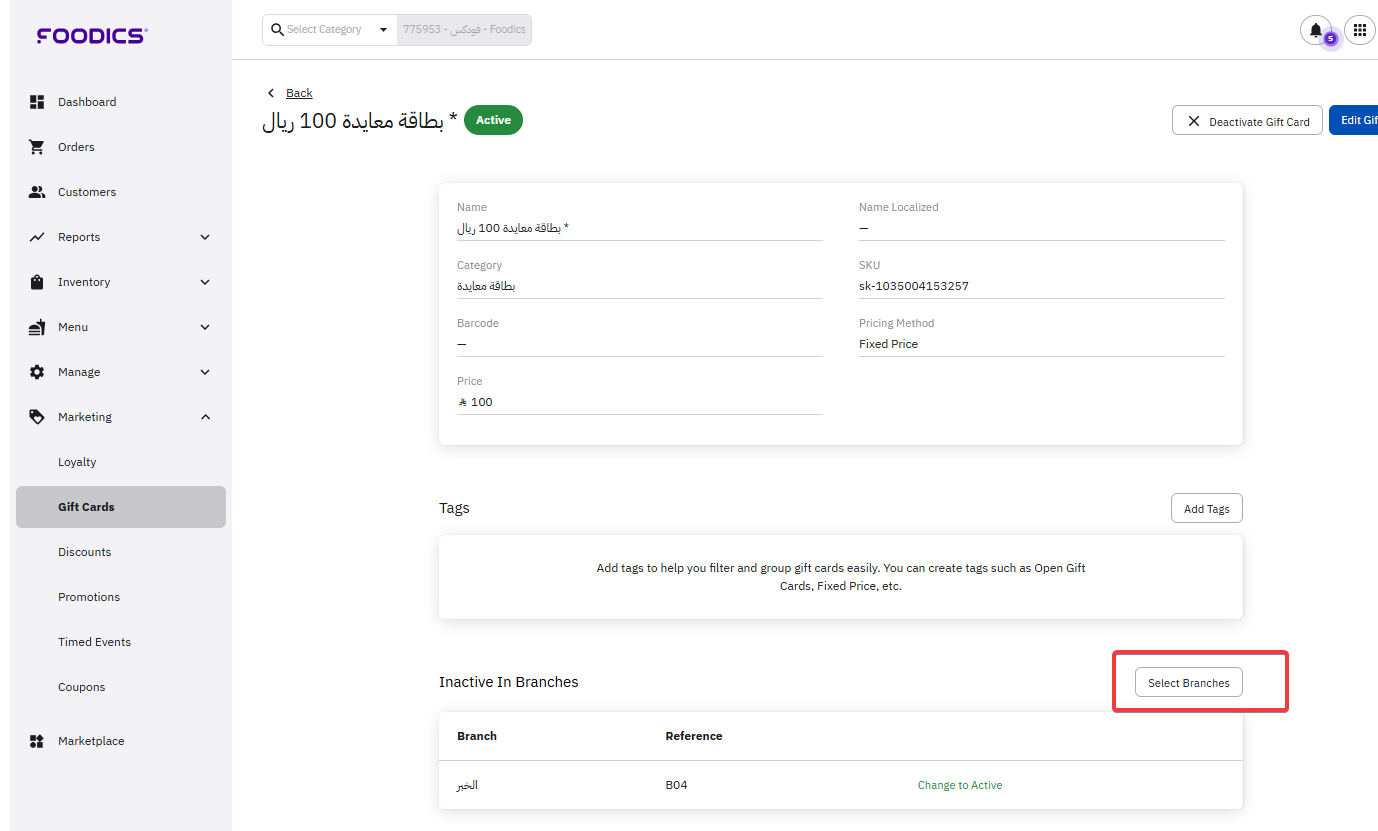Click the Dashboard grid icon in sidebar
The image size is (1378, 831).
tap(37, 102)
